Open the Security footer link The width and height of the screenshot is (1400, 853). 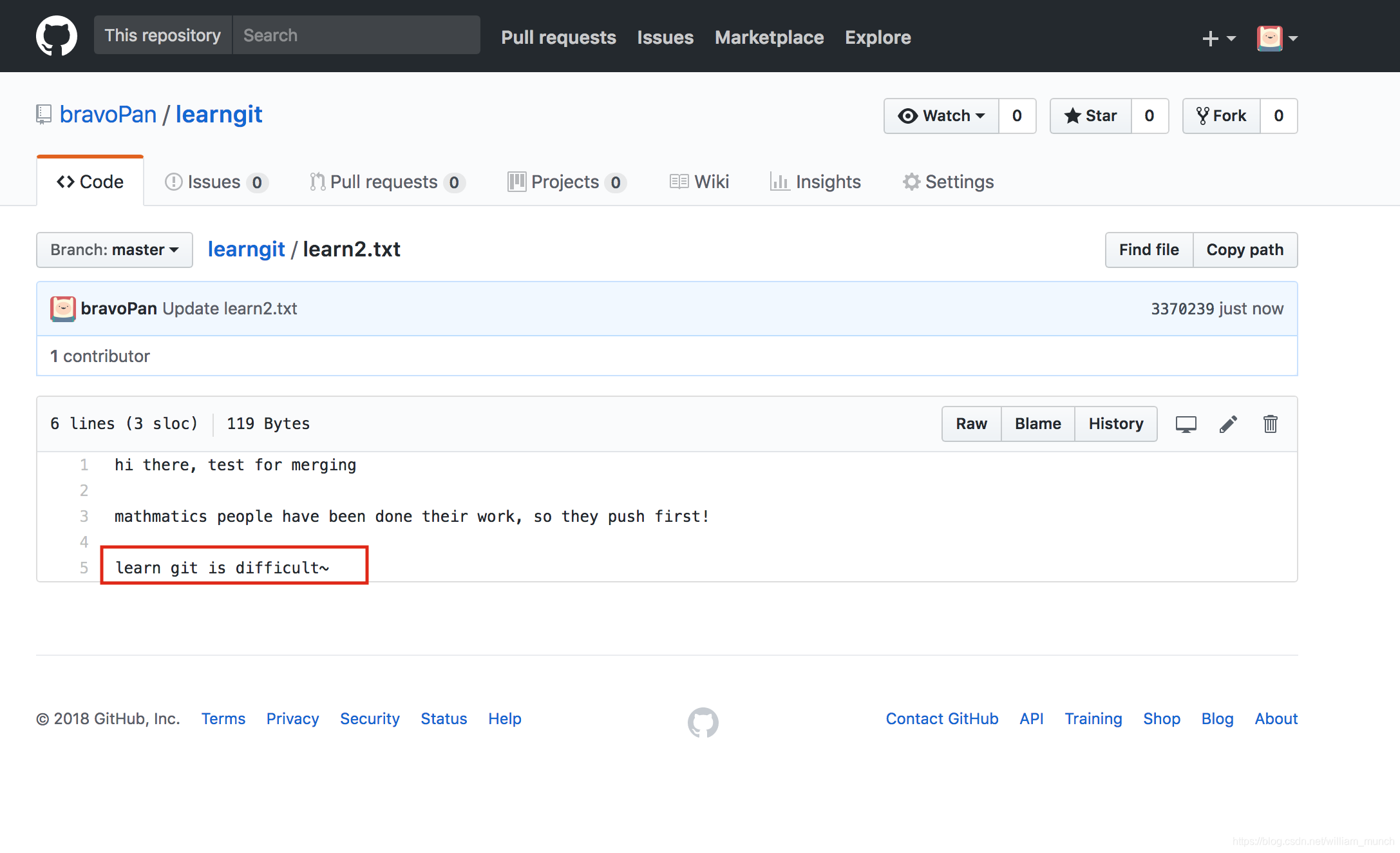pyautogui.click(x=370, y=718)
